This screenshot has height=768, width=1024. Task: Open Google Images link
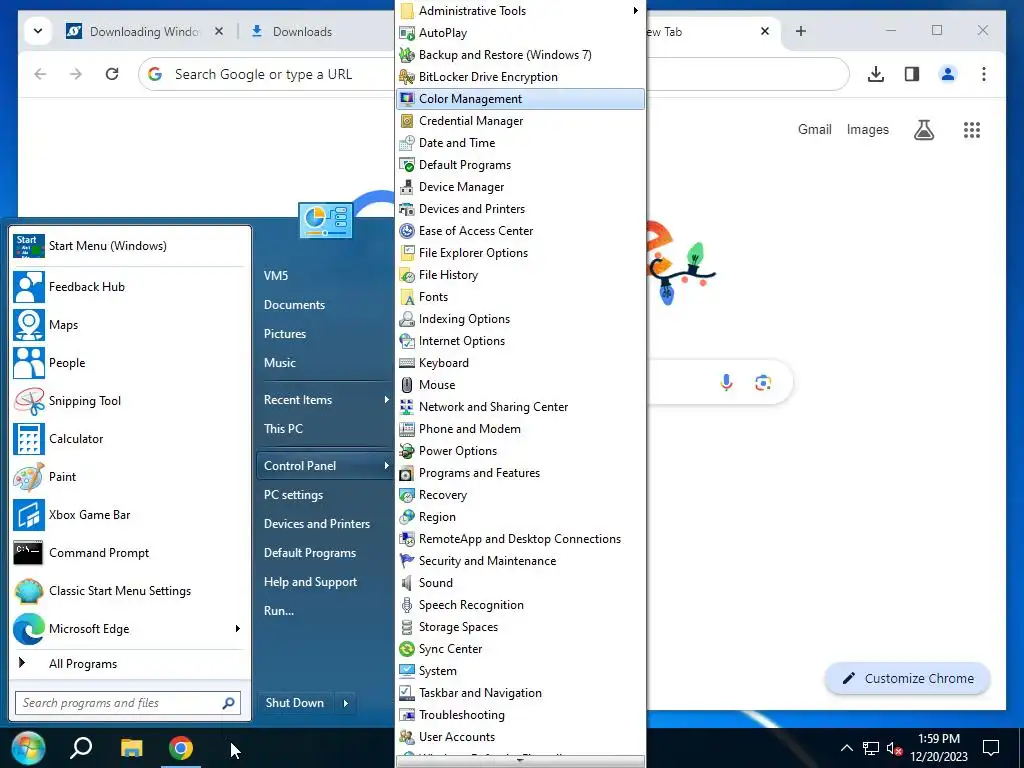tap(867, 130)
